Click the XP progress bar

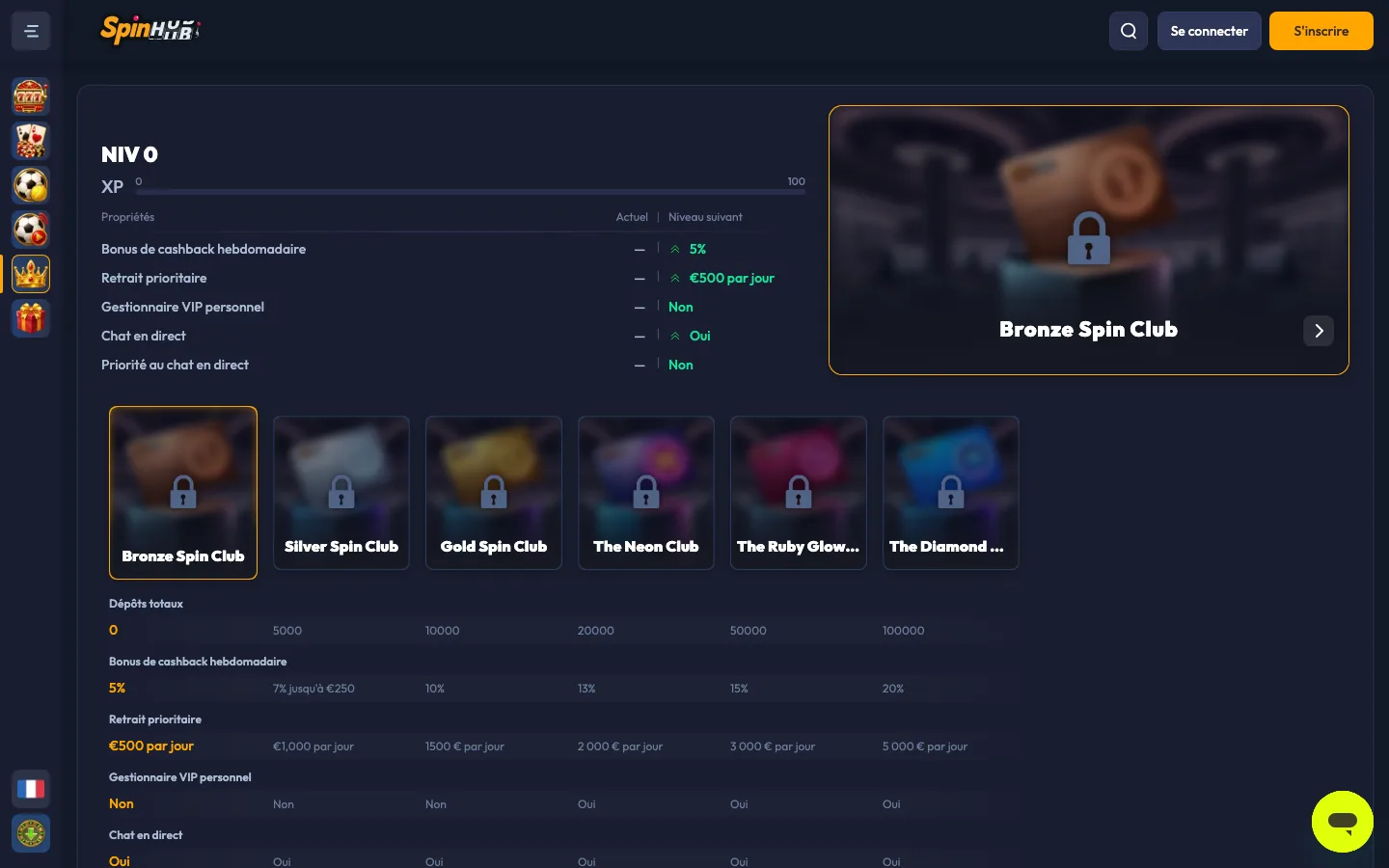[x=471, y=192]
